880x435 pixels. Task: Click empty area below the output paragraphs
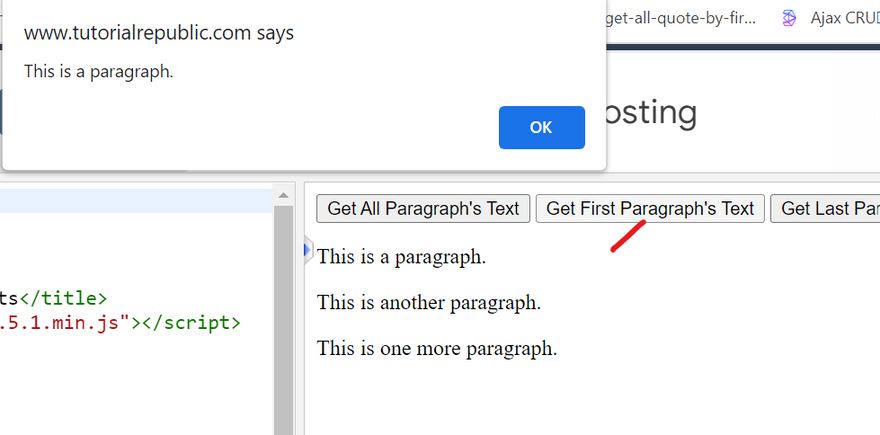pyautogui.click(x=590, y=400)
